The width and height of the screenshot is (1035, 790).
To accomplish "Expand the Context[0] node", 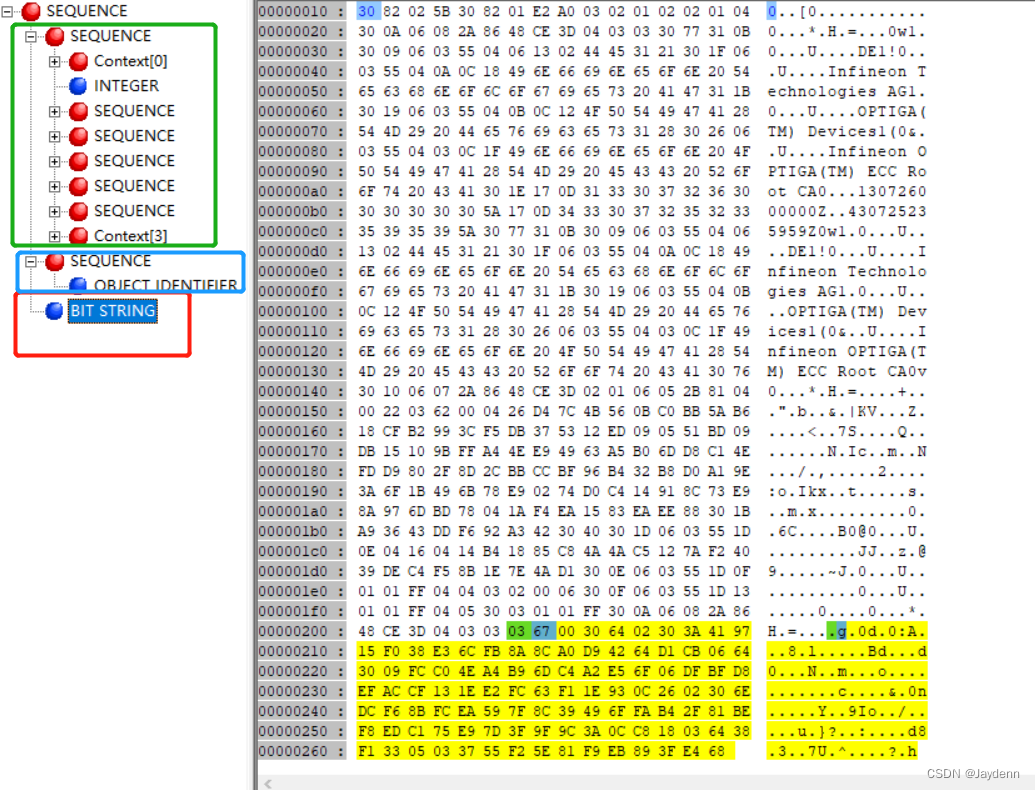I will 55,61.
